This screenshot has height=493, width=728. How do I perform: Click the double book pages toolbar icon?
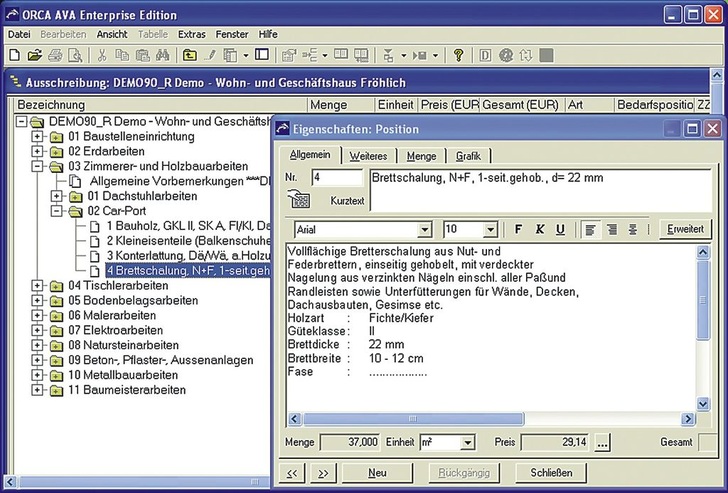point(361,55)
